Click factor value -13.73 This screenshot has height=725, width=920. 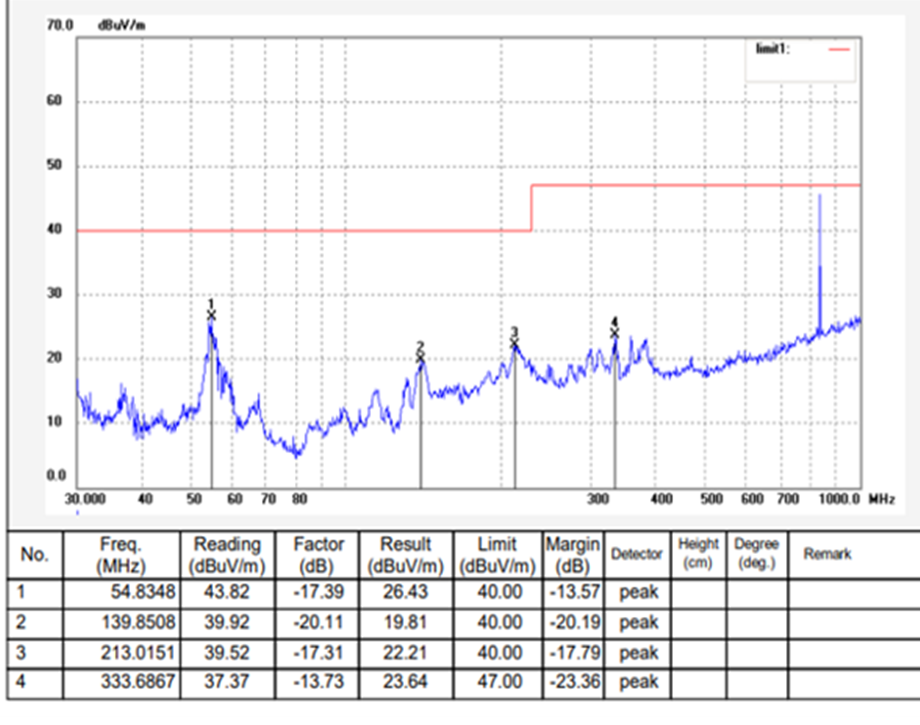tap(318, 682)
